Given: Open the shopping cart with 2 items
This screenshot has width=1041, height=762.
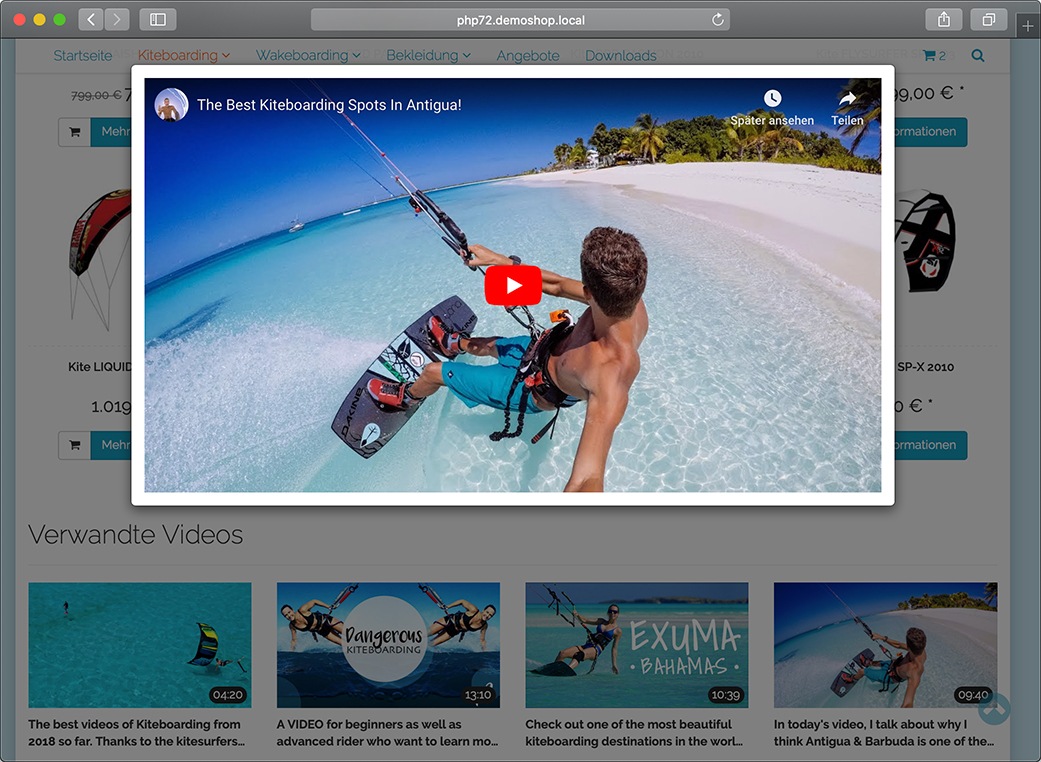Looking at the screenshot, I should click(934, 56).
